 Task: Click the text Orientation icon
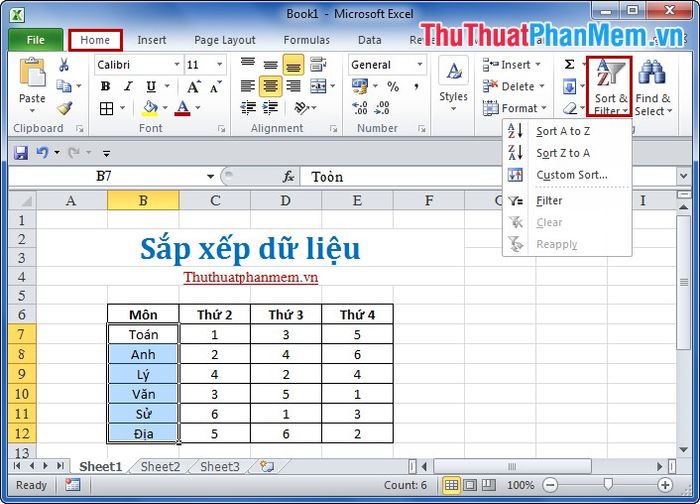click(x=302, y=108)
